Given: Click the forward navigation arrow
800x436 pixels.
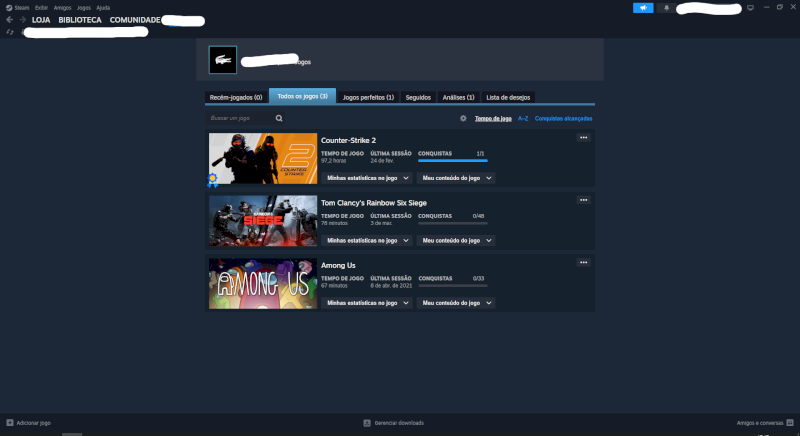Looking at the screenshot, I should pos(22,19).
